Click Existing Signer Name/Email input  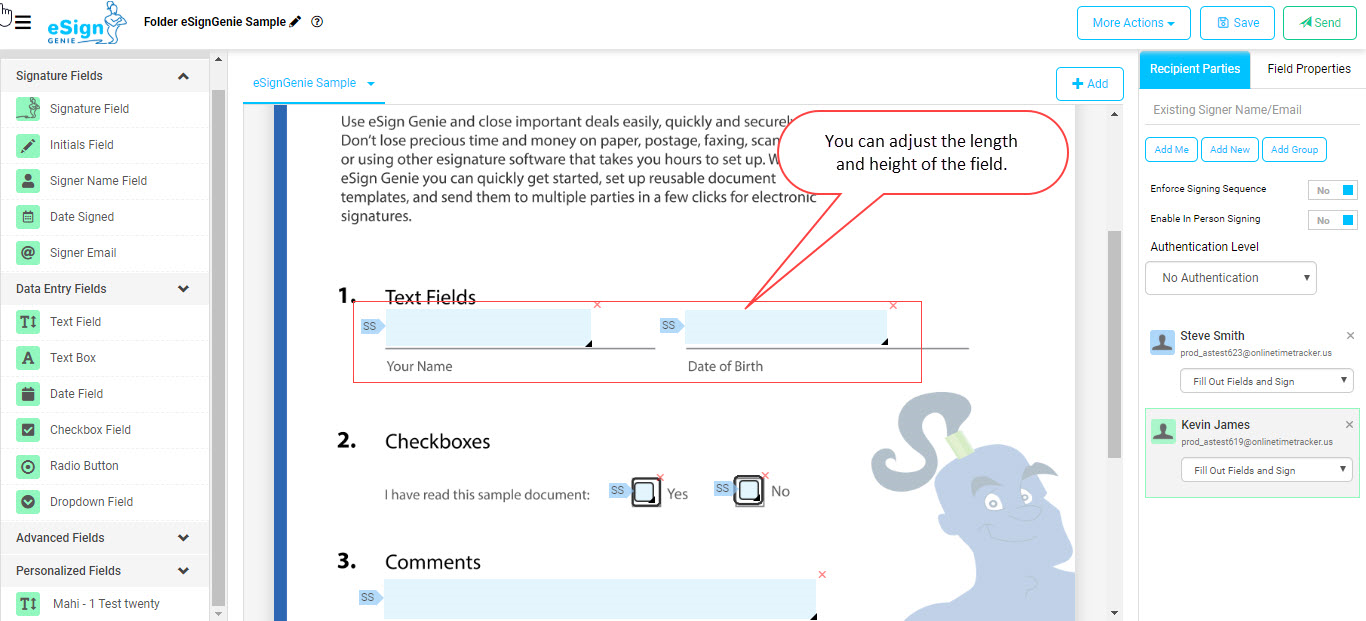pos(1252,110)
